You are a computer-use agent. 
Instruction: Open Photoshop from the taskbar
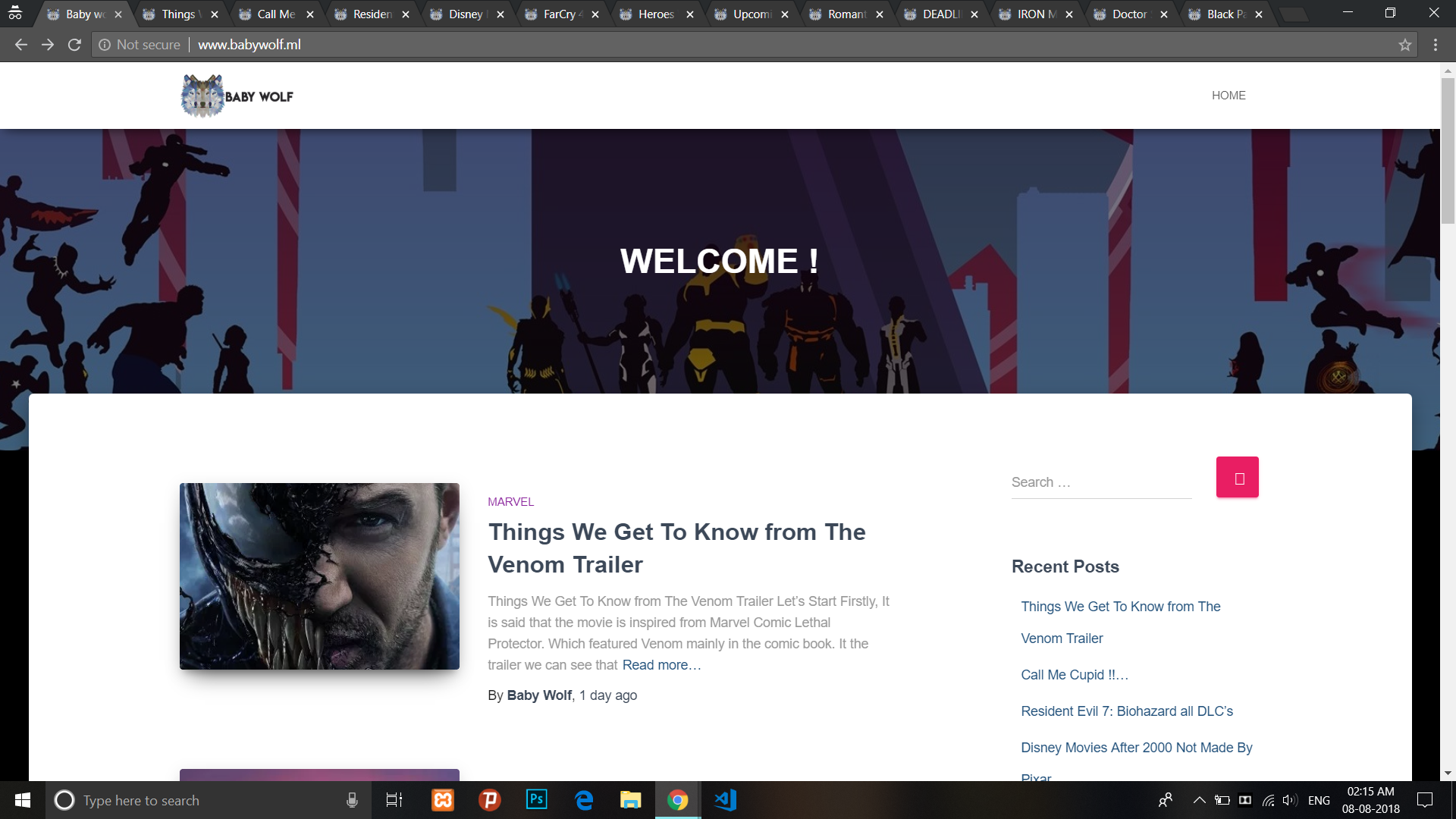coord(537,800)
